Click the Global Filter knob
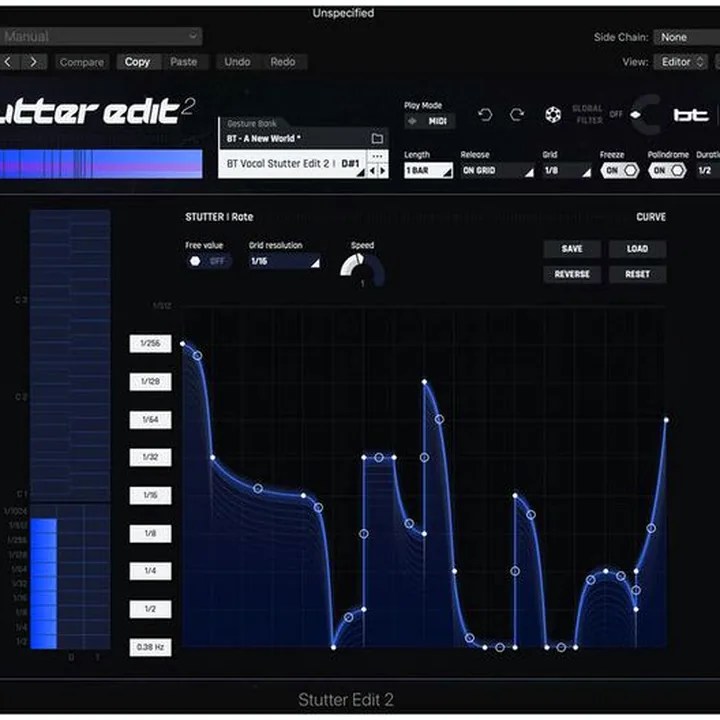 point(648,115)
